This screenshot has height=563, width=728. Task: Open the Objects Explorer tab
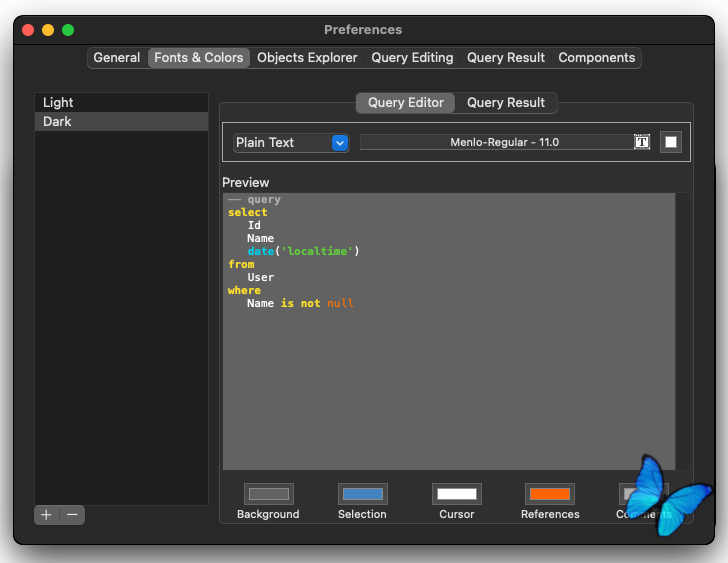[x=307, y=58]
